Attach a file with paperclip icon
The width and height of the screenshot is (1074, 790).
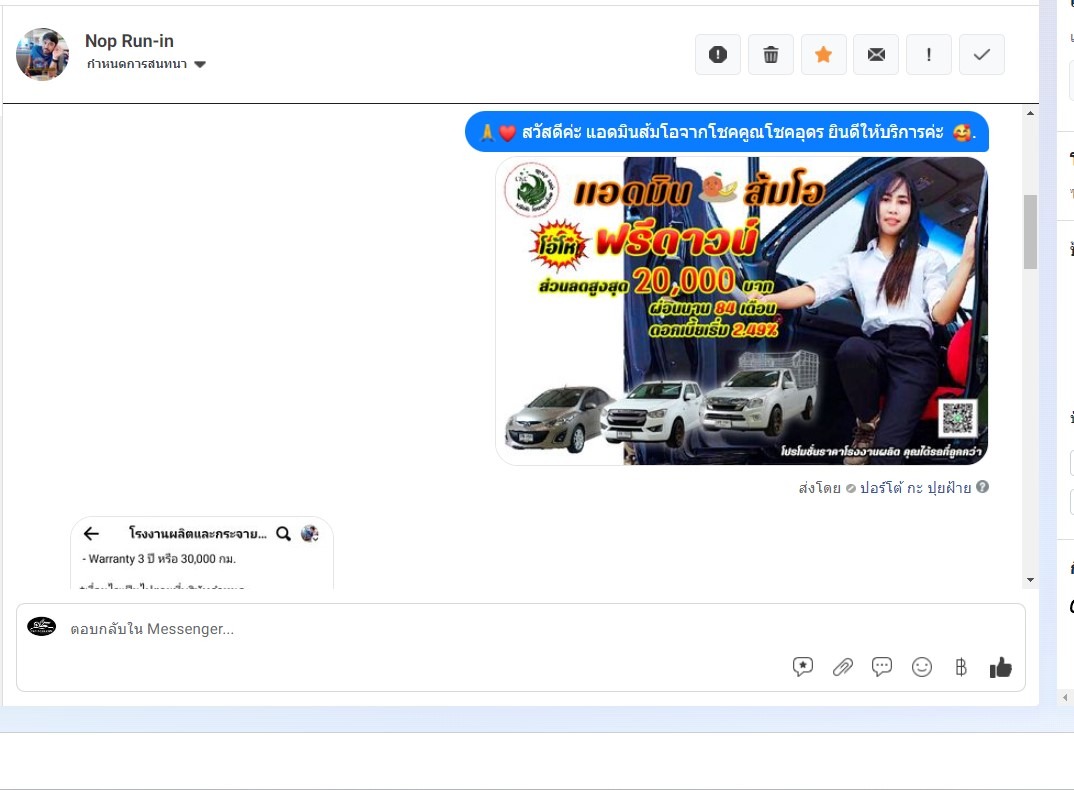(x=843, y=667)
